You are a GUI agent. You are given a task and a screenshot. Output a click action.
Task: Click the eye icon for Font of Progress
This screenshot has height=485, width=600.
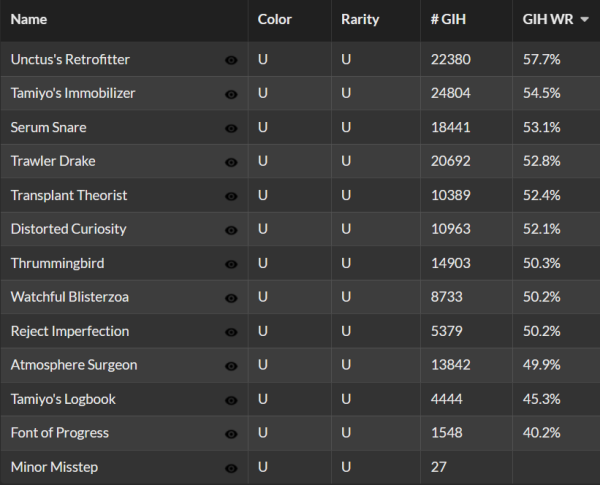click(x=231, y=434)
